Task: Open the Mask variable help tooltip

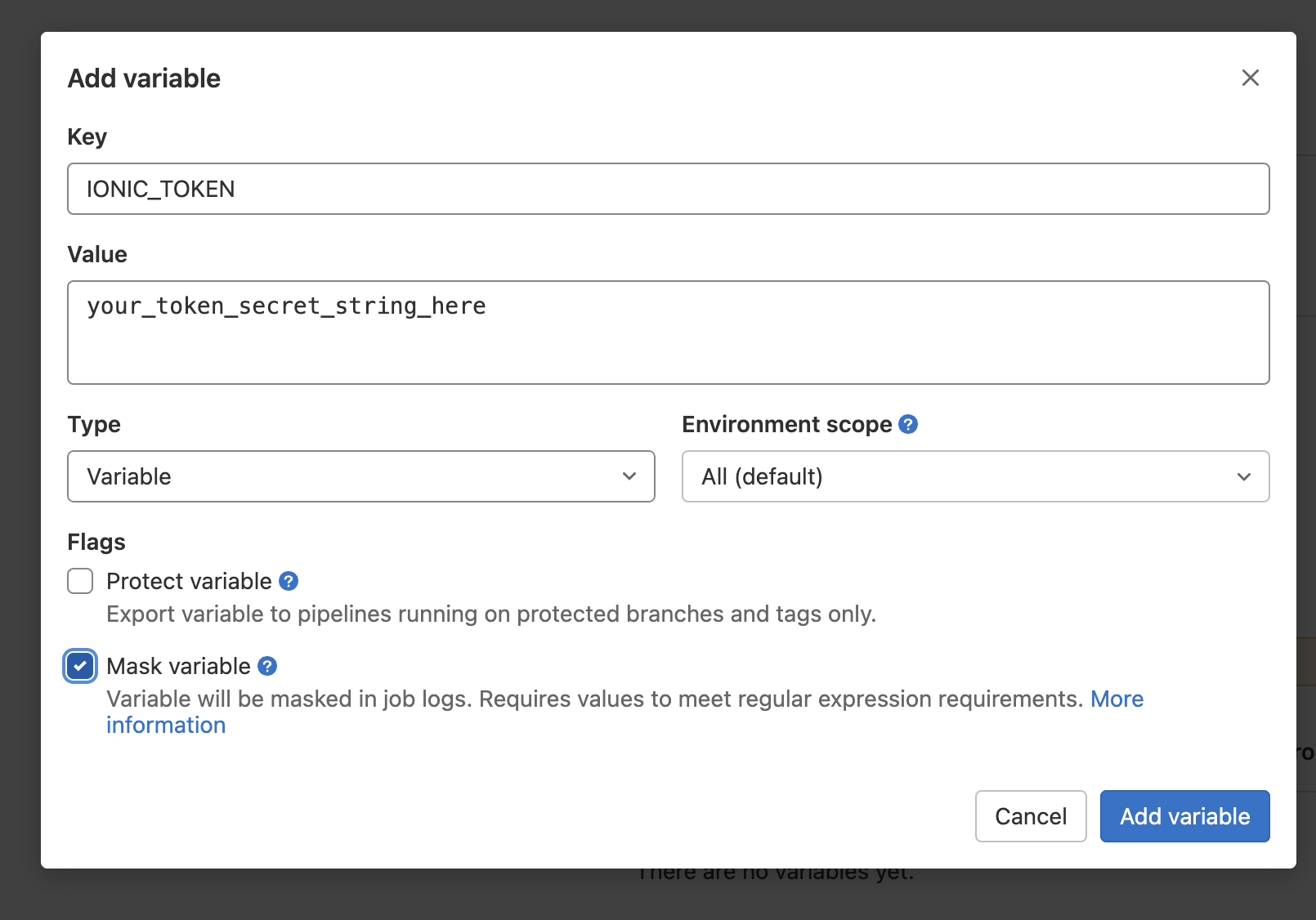Action: pos(266,666)
